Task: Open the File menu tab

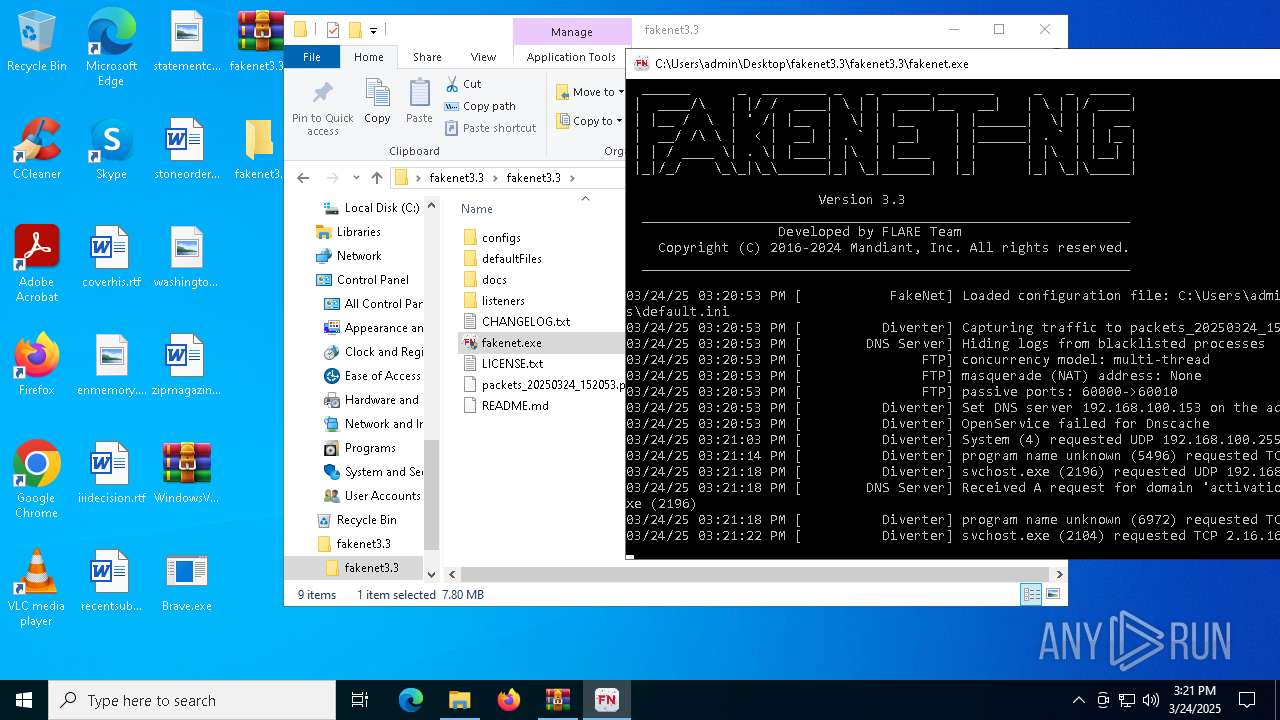Action: [x=312, y=57]
